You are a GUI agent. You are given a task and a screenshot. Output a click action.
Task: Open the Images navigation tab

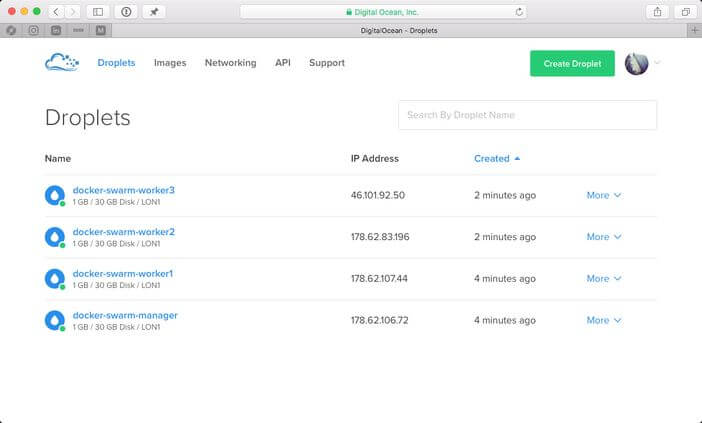pos(170,63)
